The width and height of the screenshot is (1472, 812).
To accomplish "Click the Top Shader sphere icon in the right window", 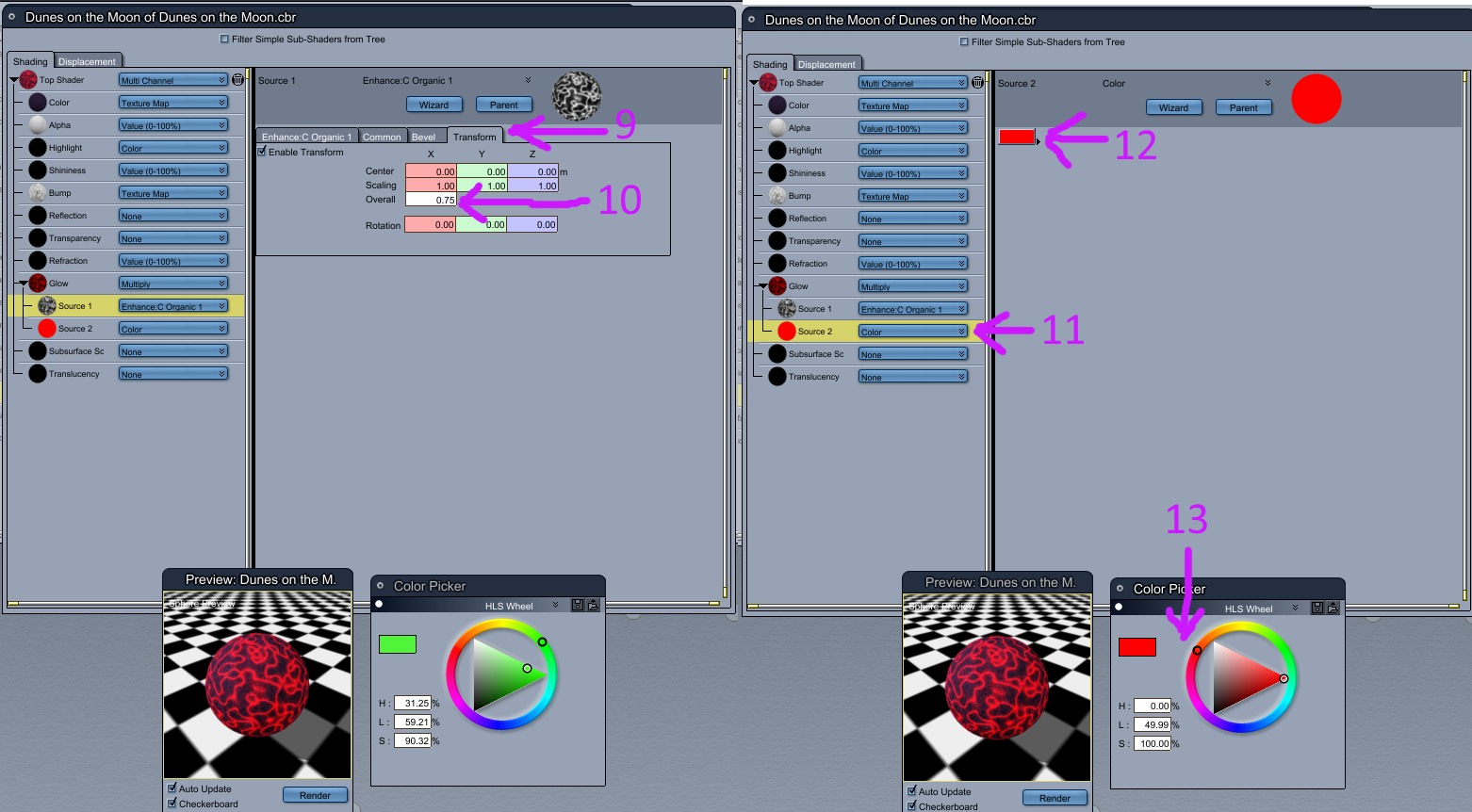I will (768, 83).
